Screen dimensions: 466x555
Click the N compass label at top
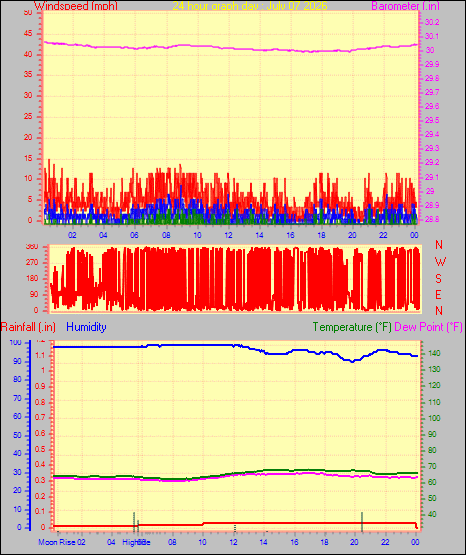click(439, 245)
